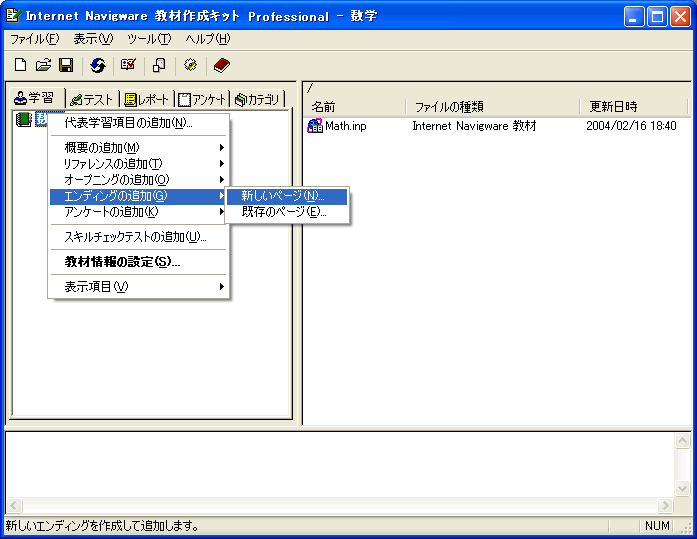Screen dimensions: 697x539
Task: Expand the 概要の追加(M) submenu
Action: [x=139, y=148]
